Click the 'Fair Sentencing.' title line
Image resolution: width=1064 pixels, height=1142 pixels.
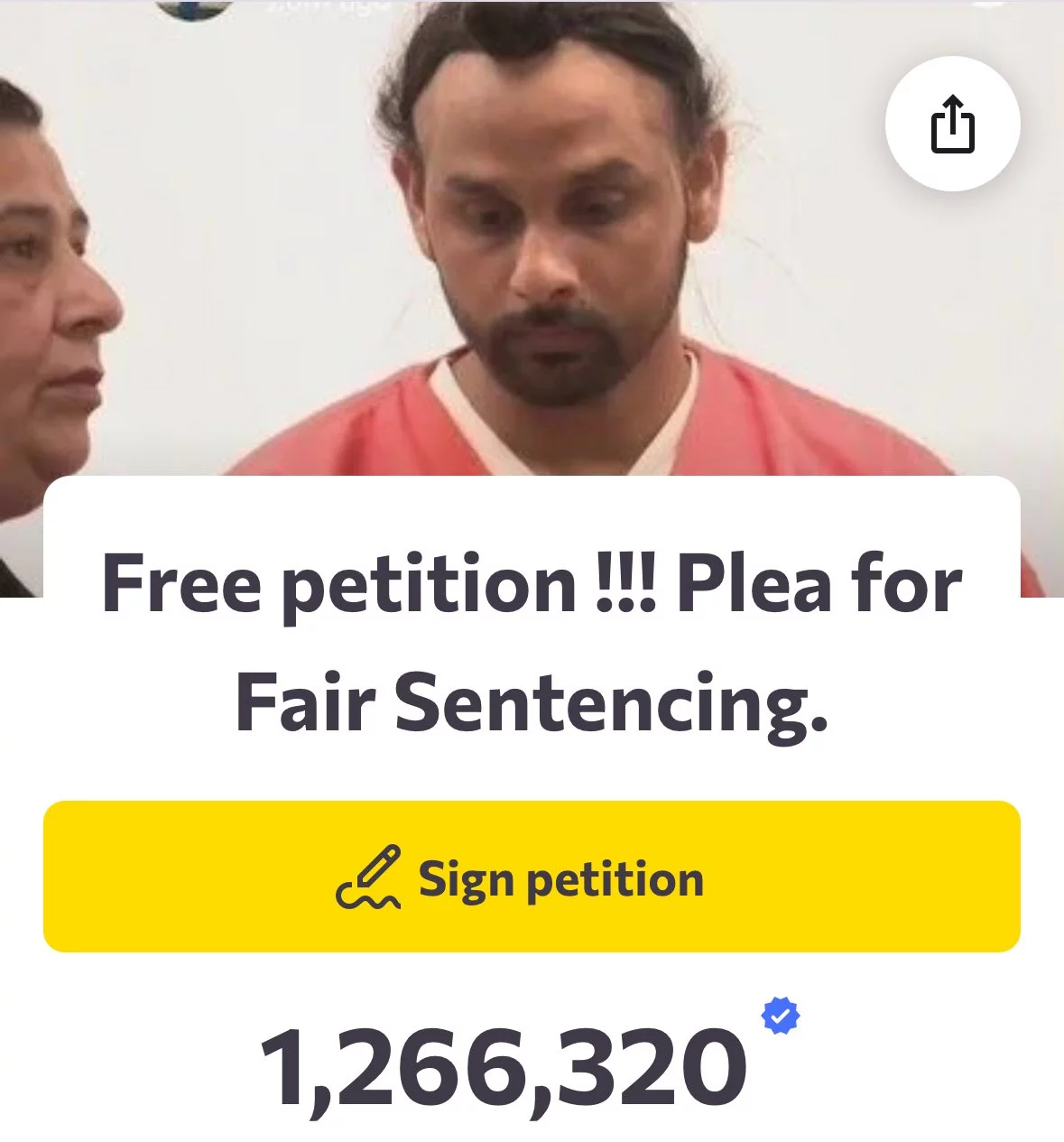[x=532, y=703]
